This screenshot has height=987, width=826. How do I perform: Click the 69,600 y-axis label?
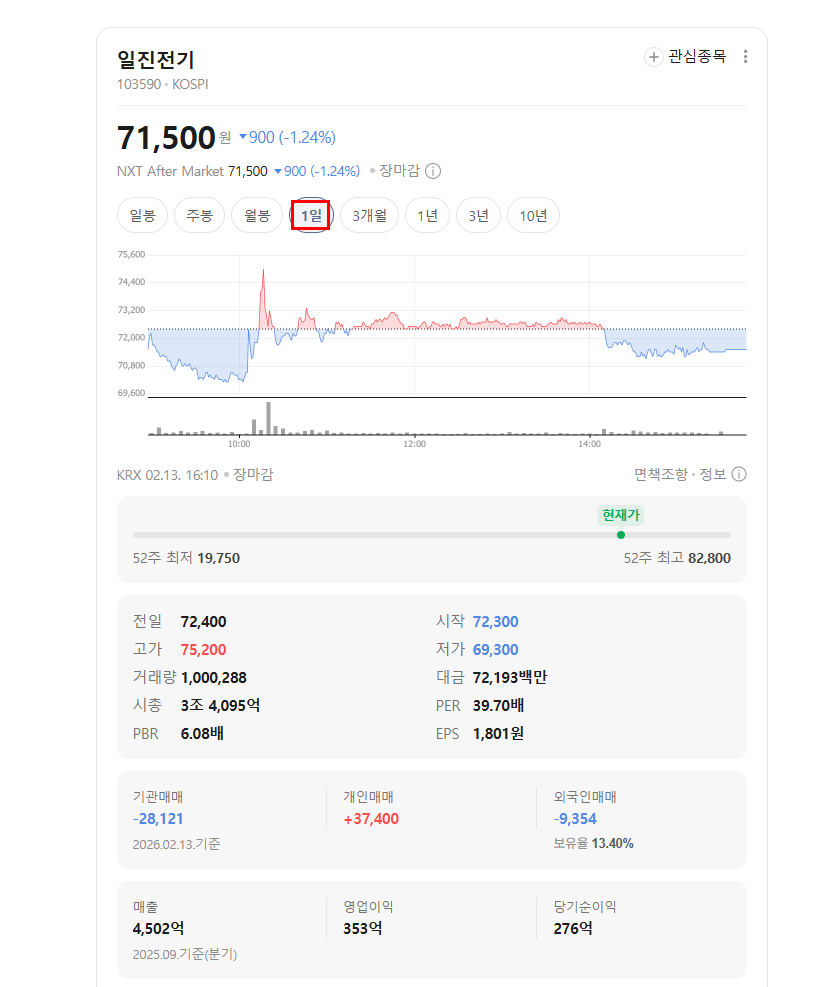(x=132, y=393)
